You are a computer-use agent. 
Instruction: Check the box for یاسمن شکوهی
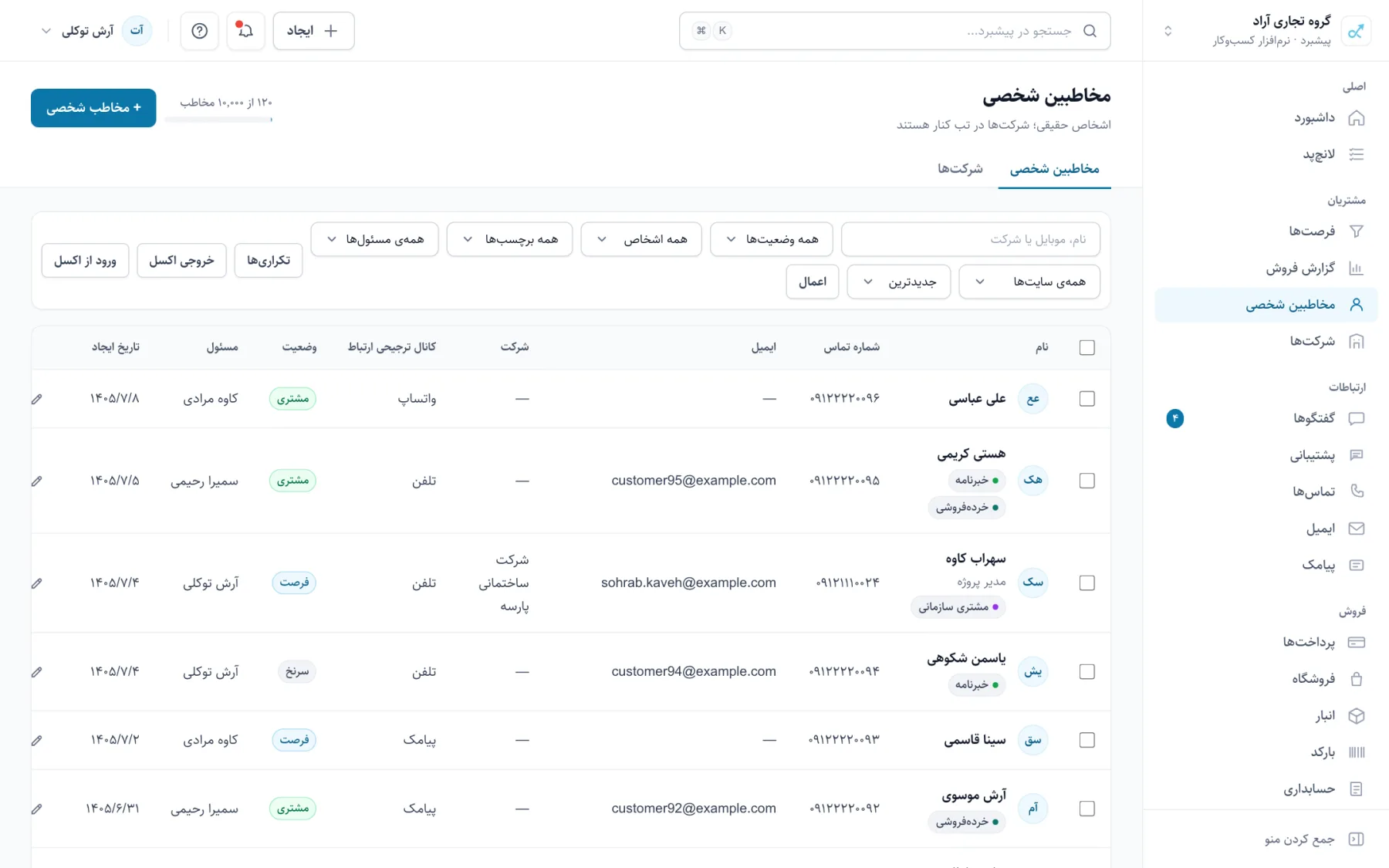click(1087, 672)
